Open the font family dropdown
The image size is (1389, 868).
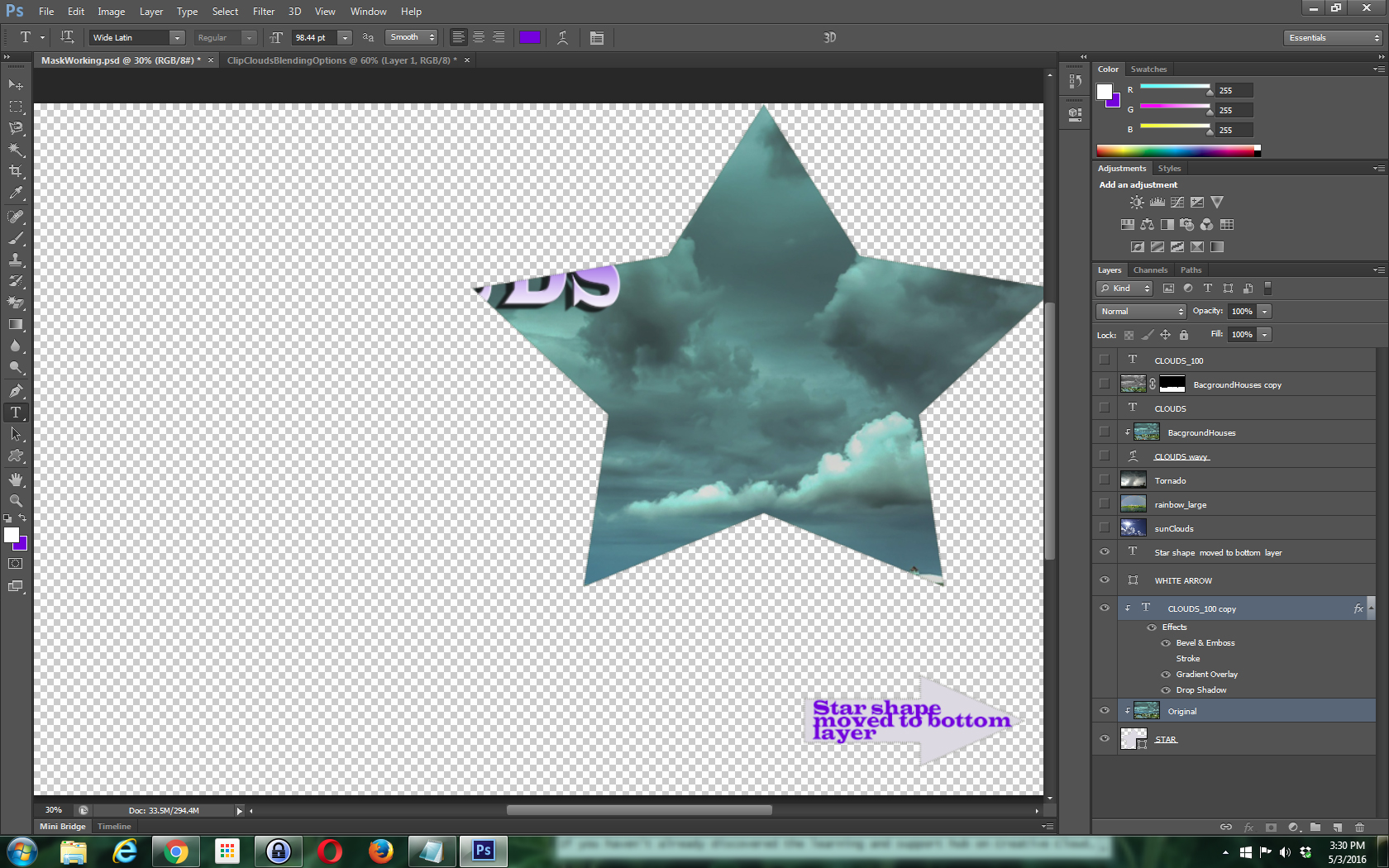(177, 37)
